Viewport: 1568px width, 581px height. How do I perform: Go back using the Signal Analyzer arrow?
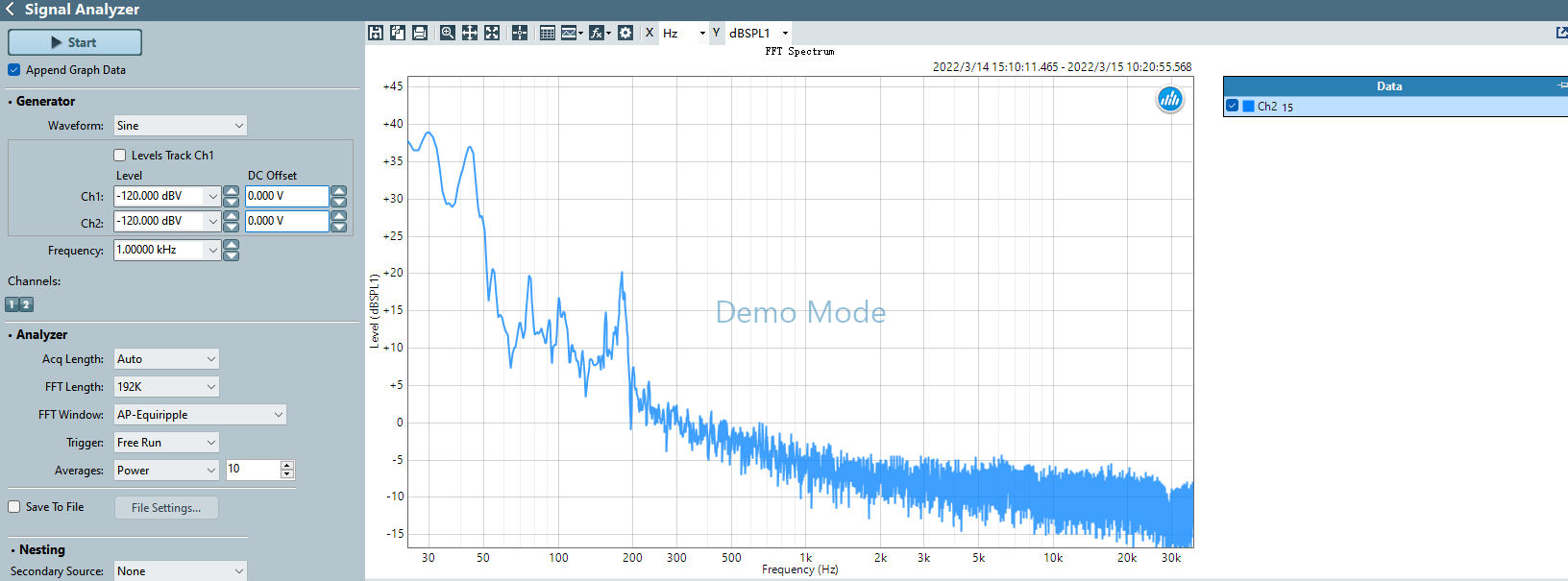pos(10,10)
